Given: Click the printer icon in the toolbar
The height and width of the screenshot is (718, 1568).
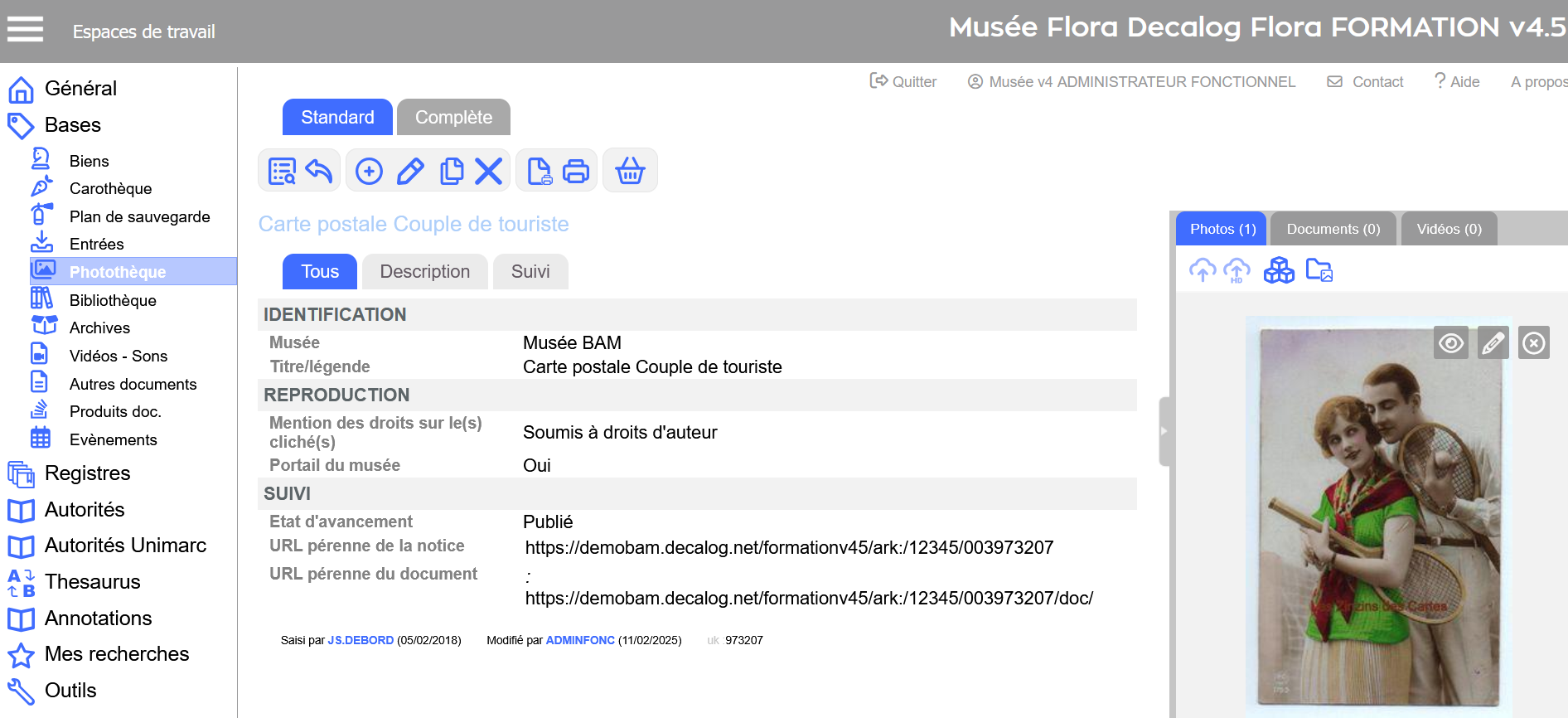Looking at the screenshot, I should pos(576,172).
